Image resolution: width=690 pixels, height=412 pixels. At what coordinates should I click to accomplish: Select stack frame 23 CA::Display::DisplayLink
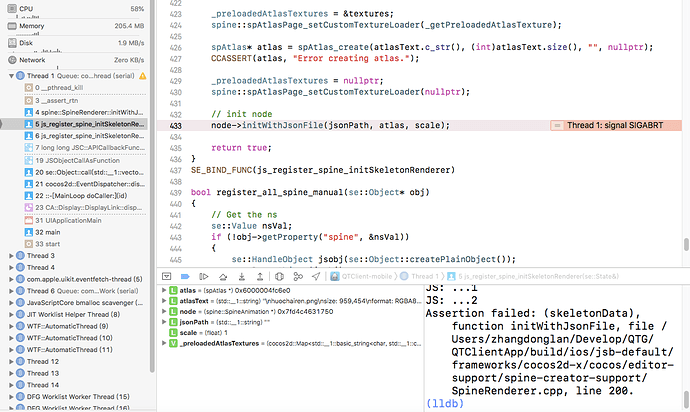[85, 207]
